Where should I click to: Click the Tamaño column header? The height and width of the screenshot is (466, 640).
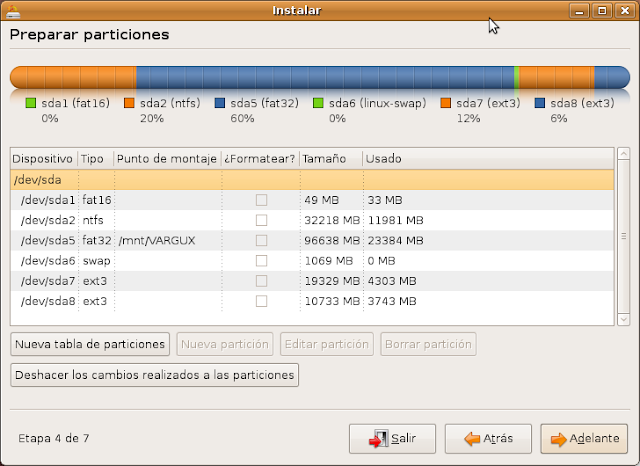point(331,159)
